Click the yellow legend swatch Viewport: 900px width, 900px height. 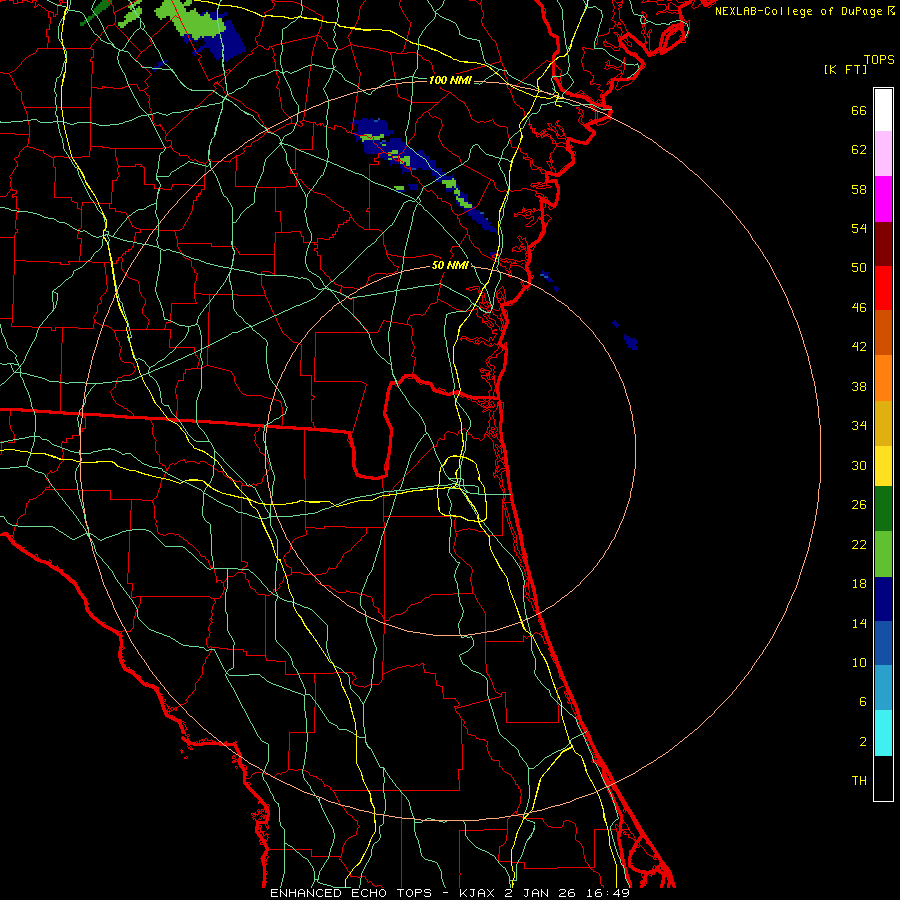(883, 466)
